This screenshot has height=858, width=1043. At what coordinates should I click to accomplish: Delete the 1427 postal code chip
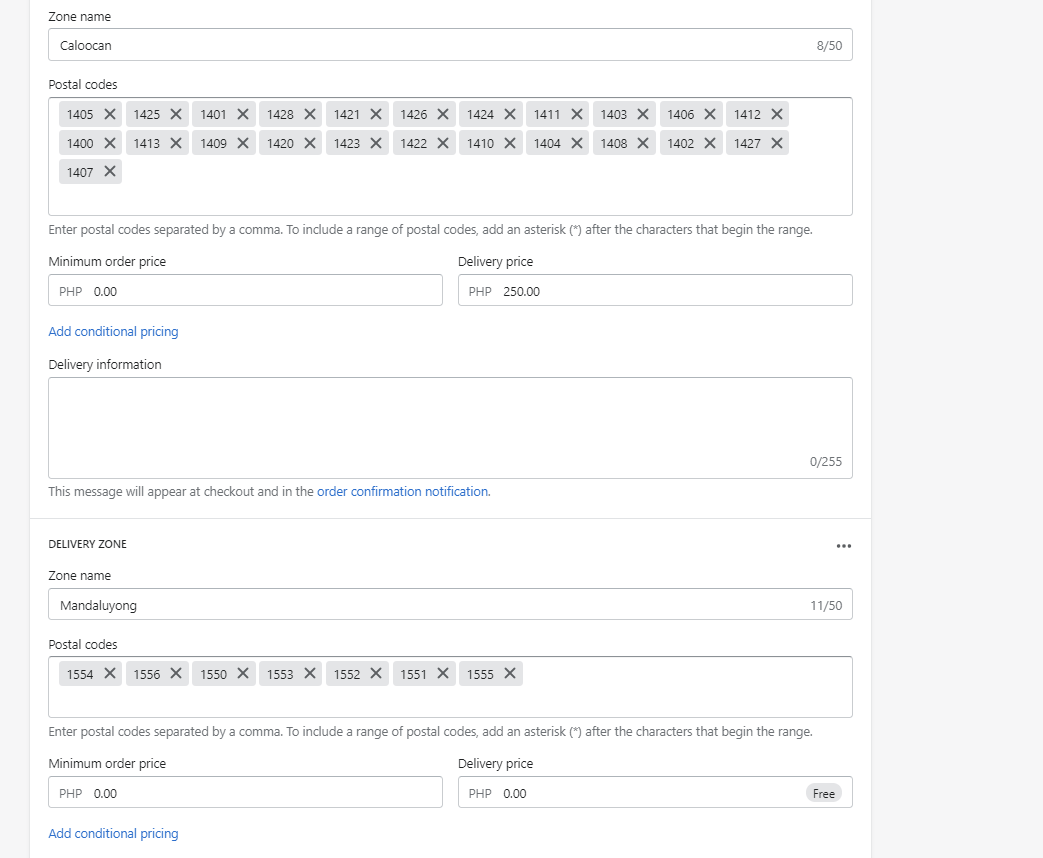(x=777, y=143)
